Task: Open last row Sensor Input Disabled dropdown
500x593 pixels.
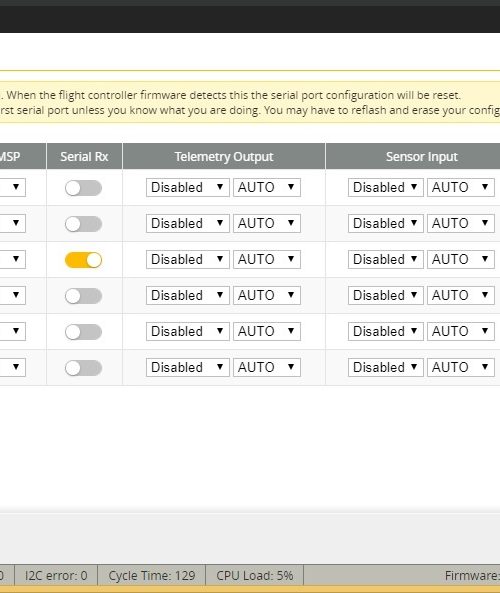Action: [385, 367]
